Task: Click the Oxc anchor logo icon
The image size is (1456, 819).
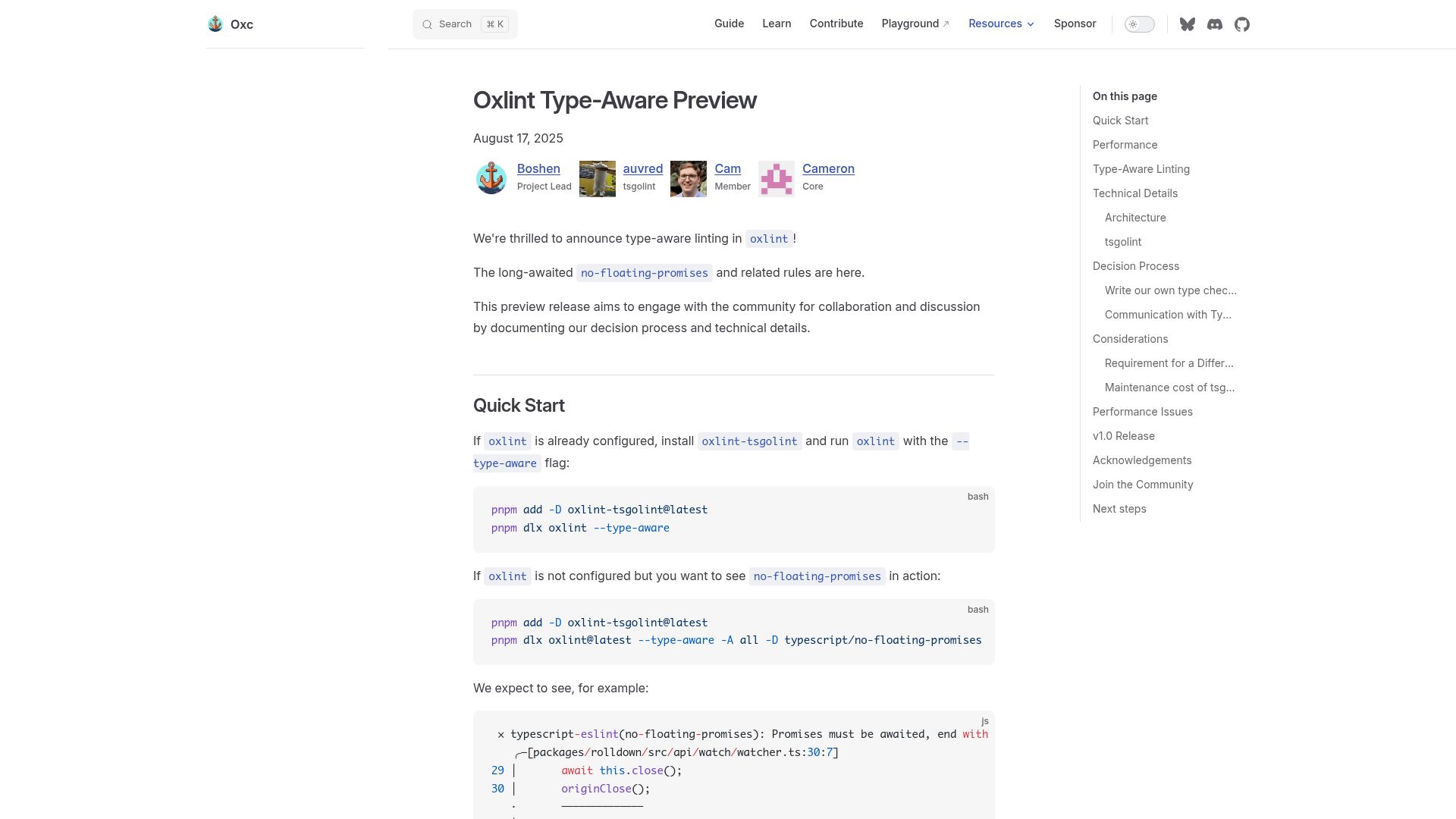Action: pyautogui.click(x=215, y=24)
